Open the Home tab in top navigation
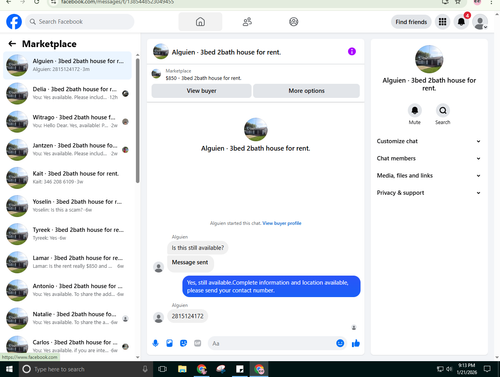Viewport: 500px width, 377px height. 200,22
